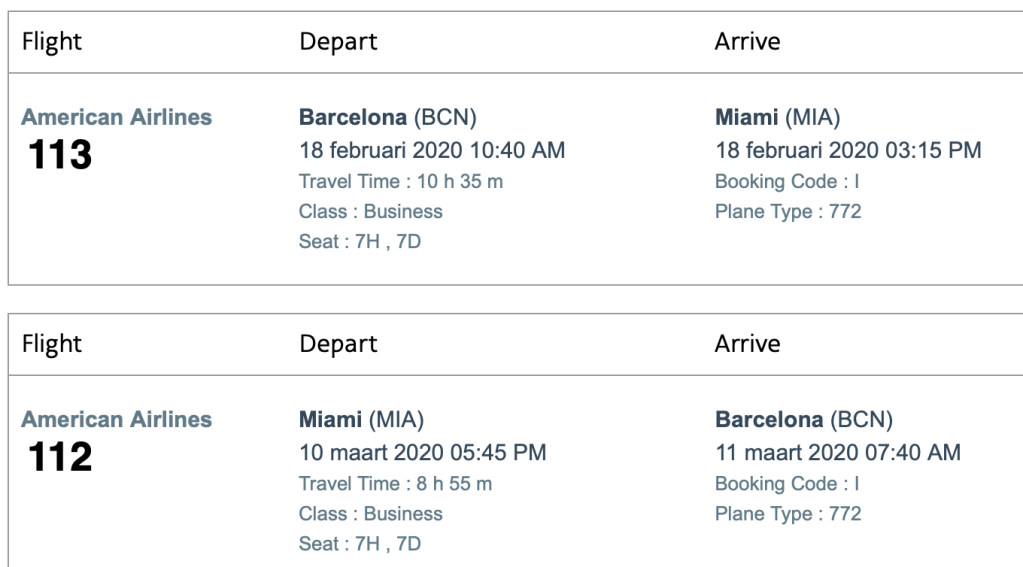This screenshot has height=567, width=1023.
Task: Click Barcelona (BCN) arrival in second flight
Action: click(803, 420)
